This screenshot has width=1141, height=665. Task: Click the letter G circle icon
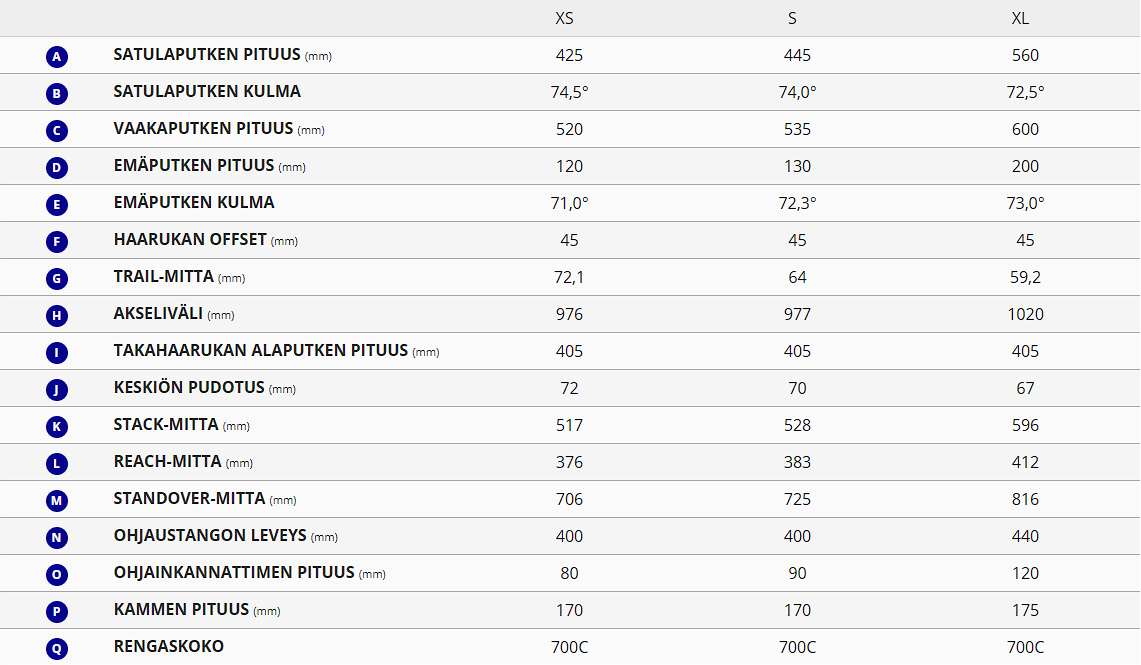click(x=57, y=279)
